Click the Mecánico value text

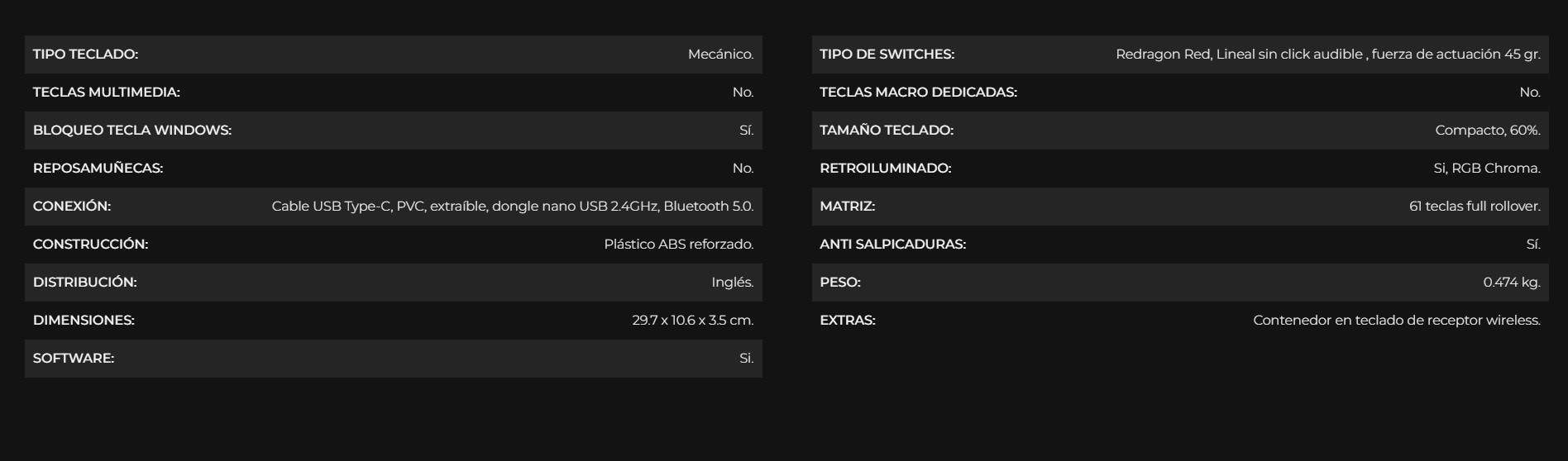pos(720,55)
